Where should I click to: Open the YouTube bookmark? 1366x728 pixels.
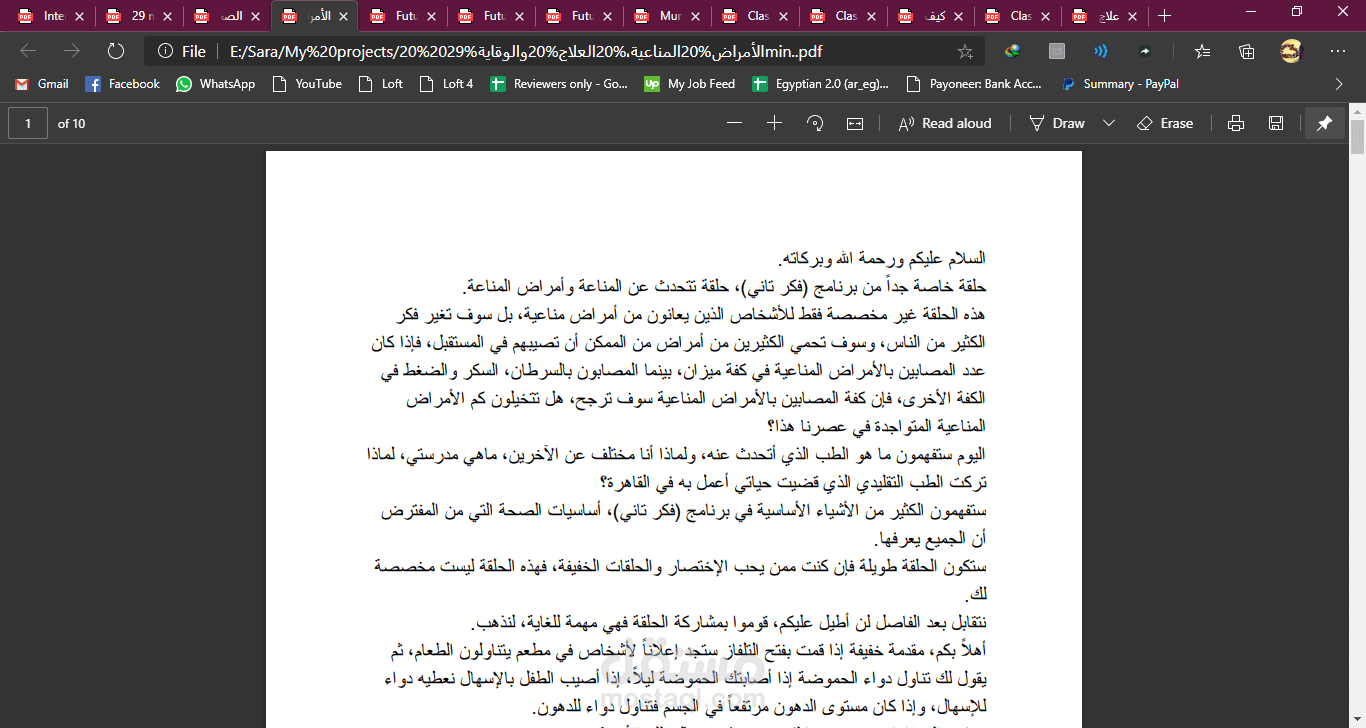[x=307, y=84]
